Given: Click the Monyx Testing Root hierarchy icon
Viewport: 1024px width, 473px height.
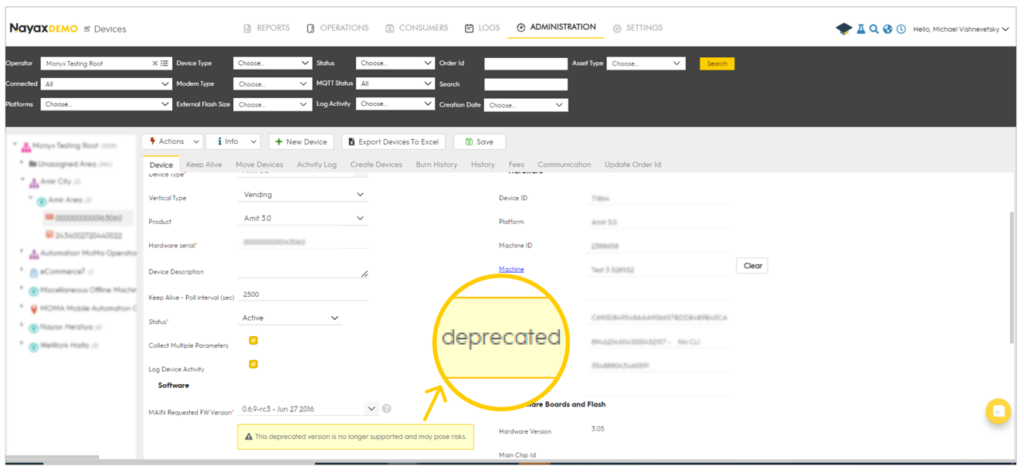Looking at the screenshot, I should coord(26,146).
